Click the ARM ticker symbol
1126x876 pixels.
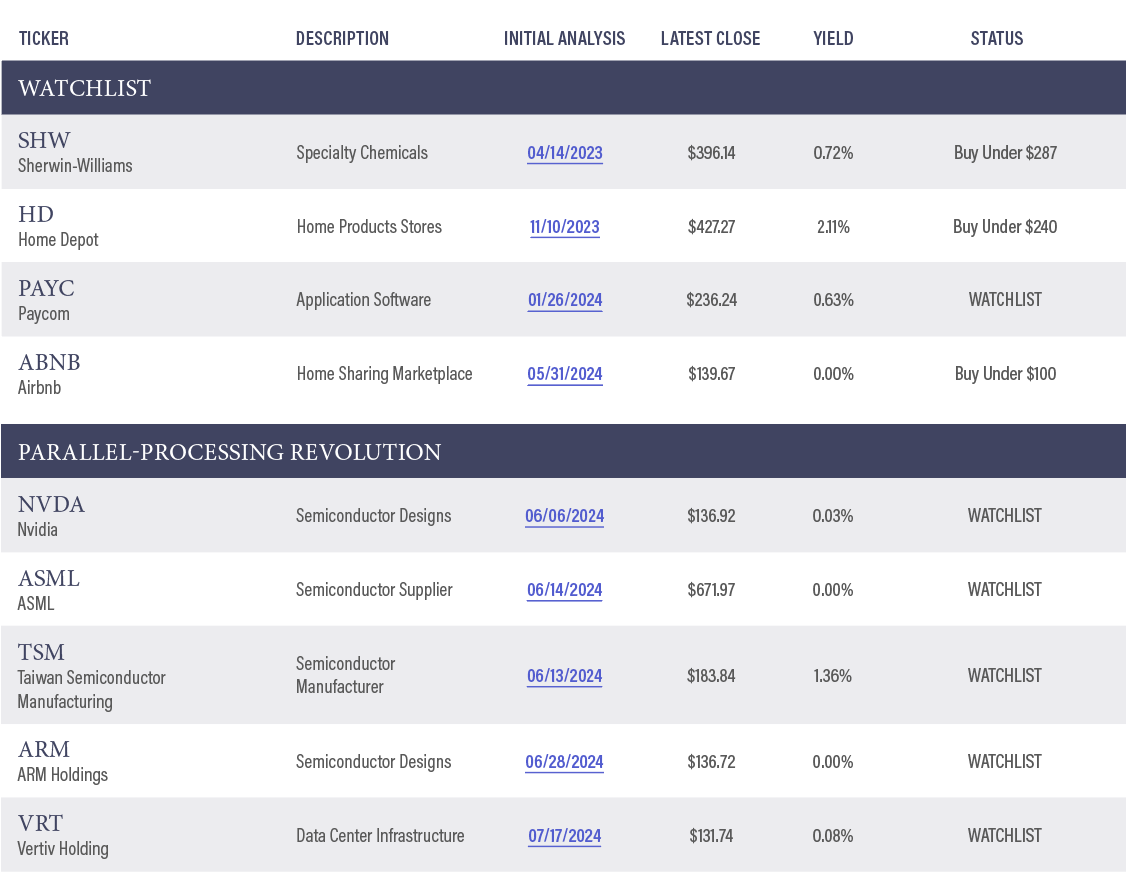click(x=44, y=749)
